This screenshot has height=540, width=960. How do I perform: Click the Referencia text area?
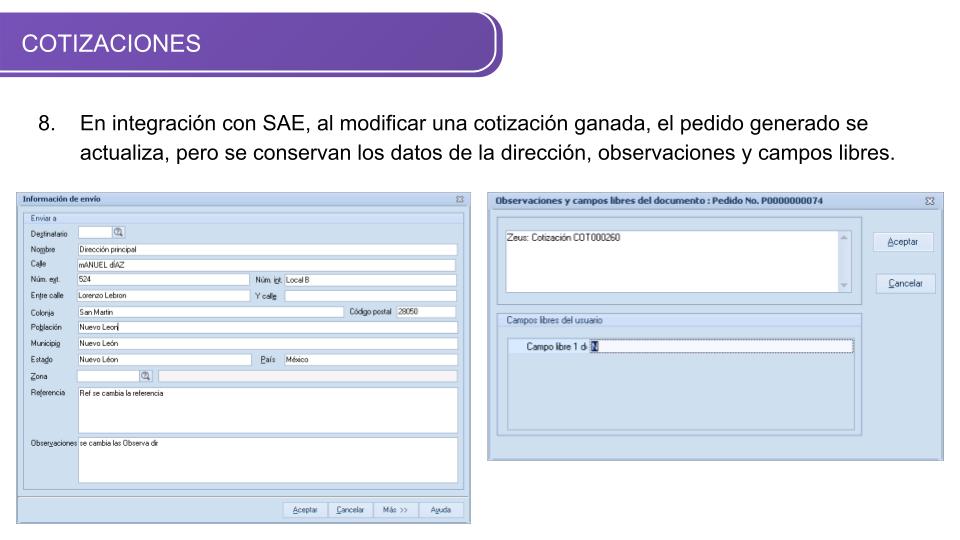coord(268,410)
